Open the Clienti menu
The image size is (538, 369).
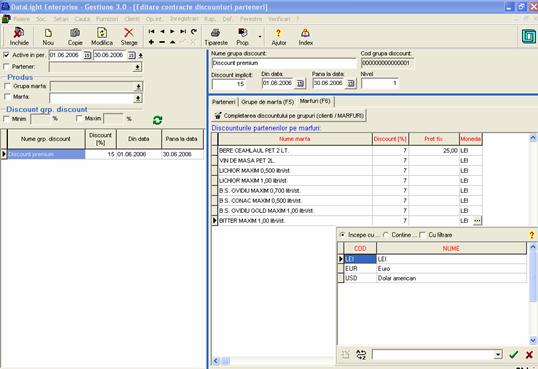point(132,19)
